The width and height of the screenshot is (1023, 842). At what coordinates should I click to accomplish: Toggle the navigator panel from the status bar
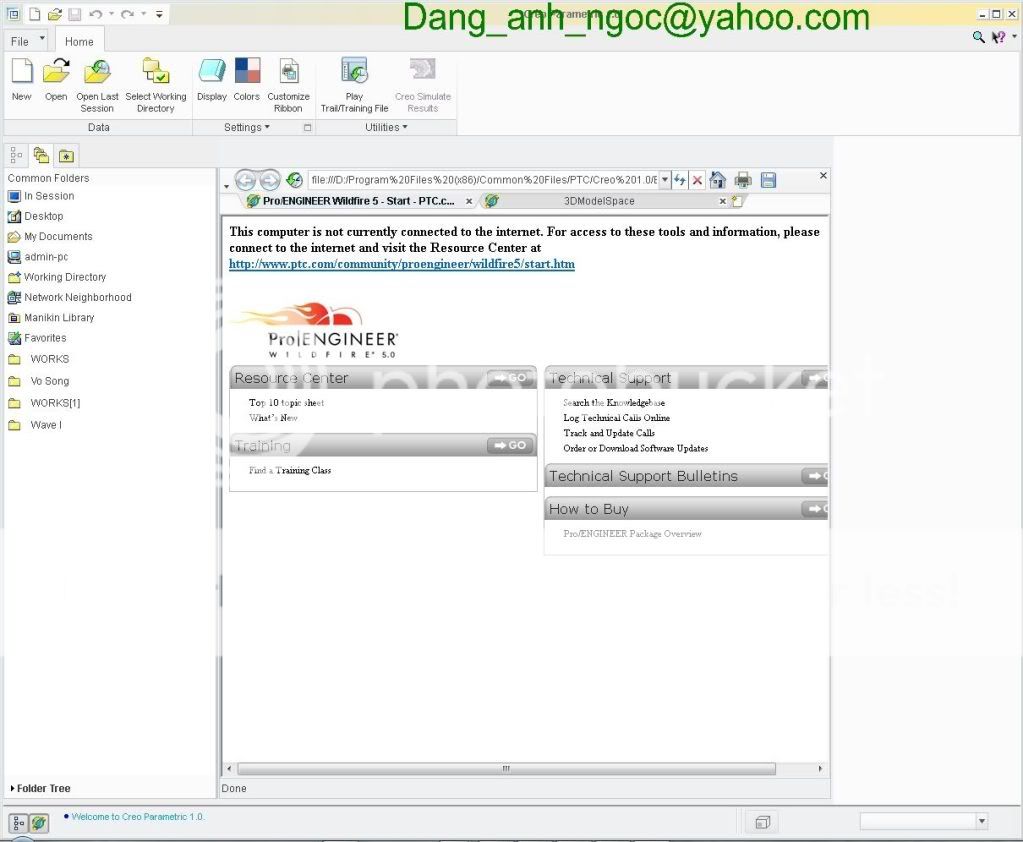coord(18,823)
